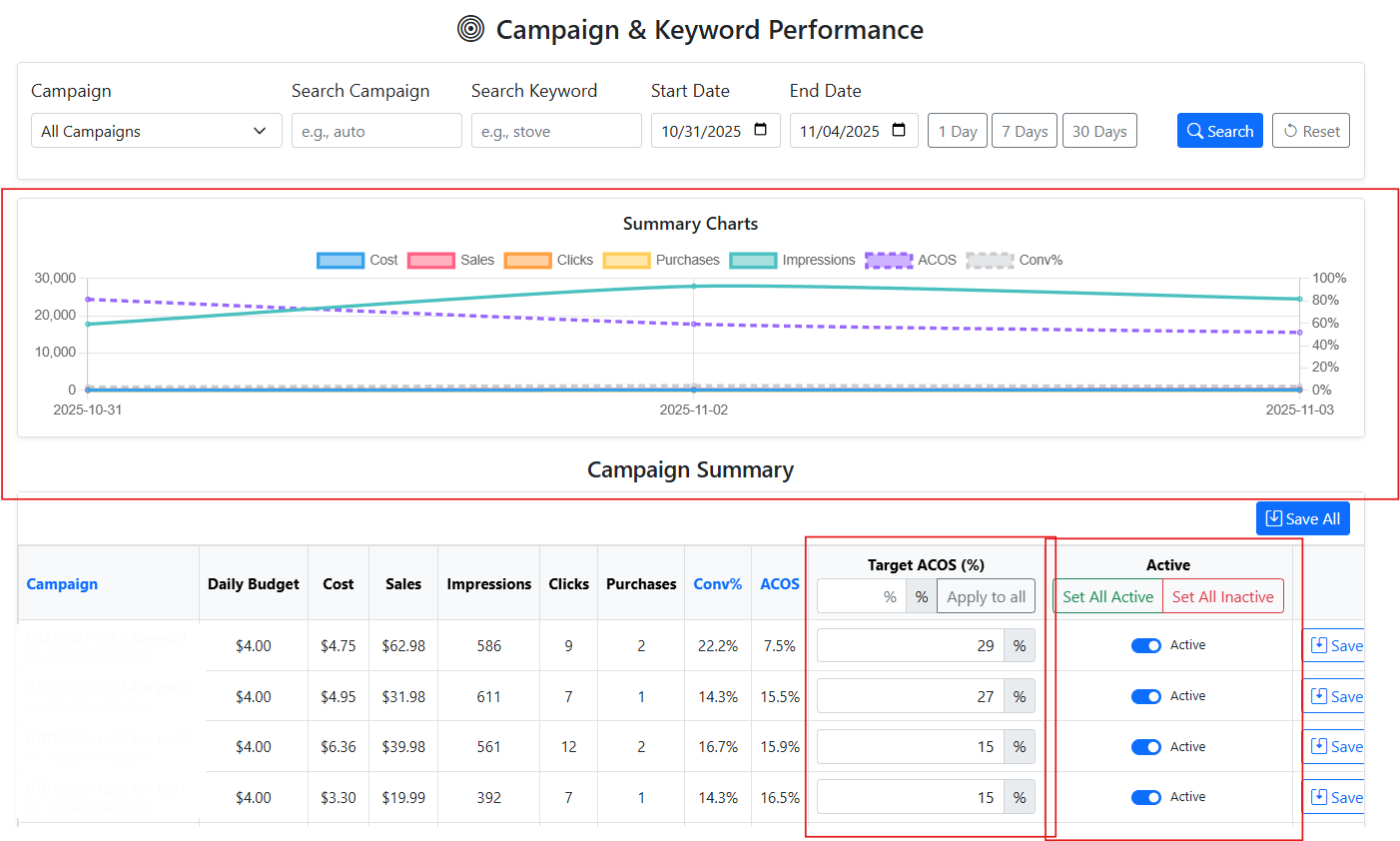
Task: Select the 7 Days quick range
Action: (1024, 131)
